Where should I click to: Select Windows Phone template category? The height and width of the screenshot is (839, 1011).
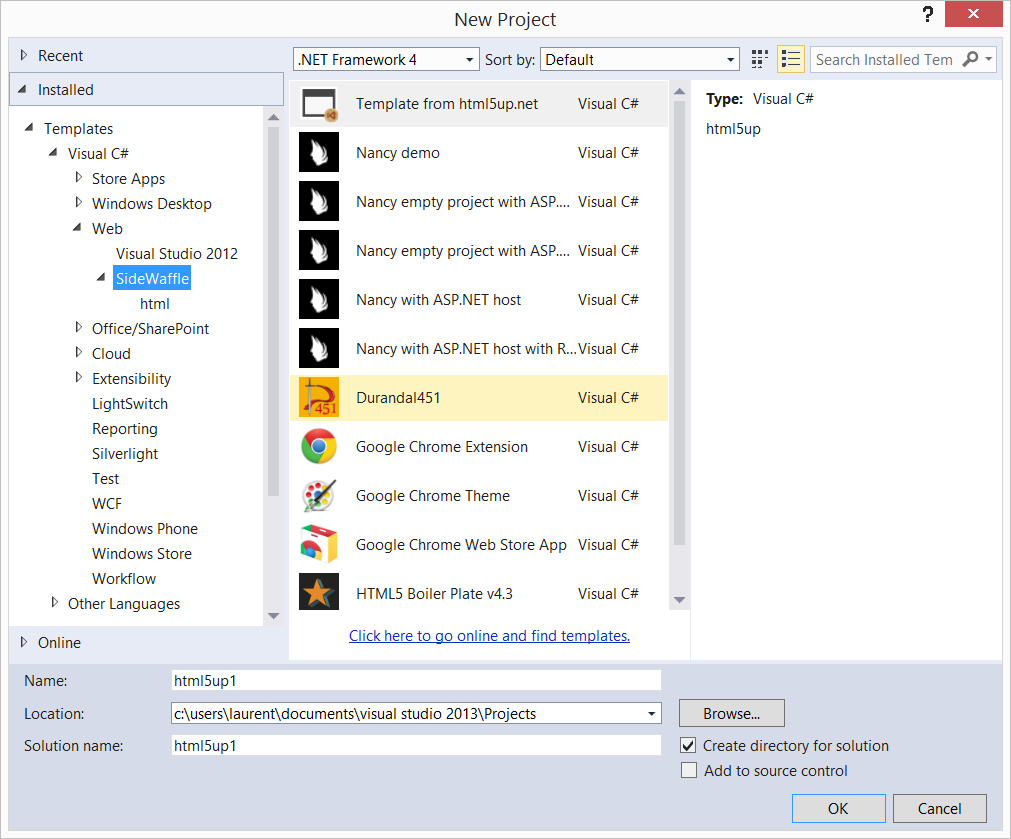pos(144,529)
